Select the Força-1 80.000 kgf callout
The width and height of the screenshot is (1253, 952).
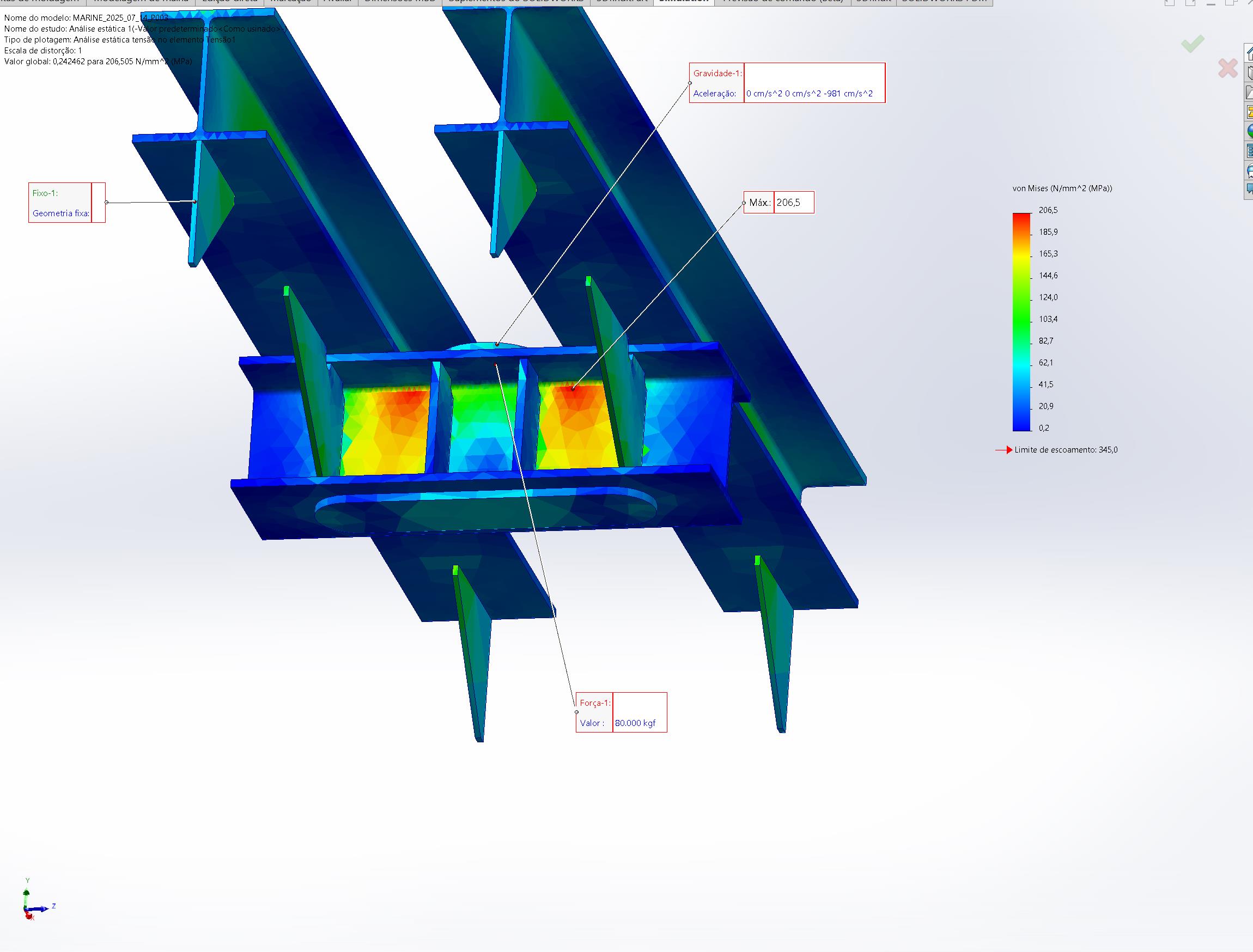[621, 712]
